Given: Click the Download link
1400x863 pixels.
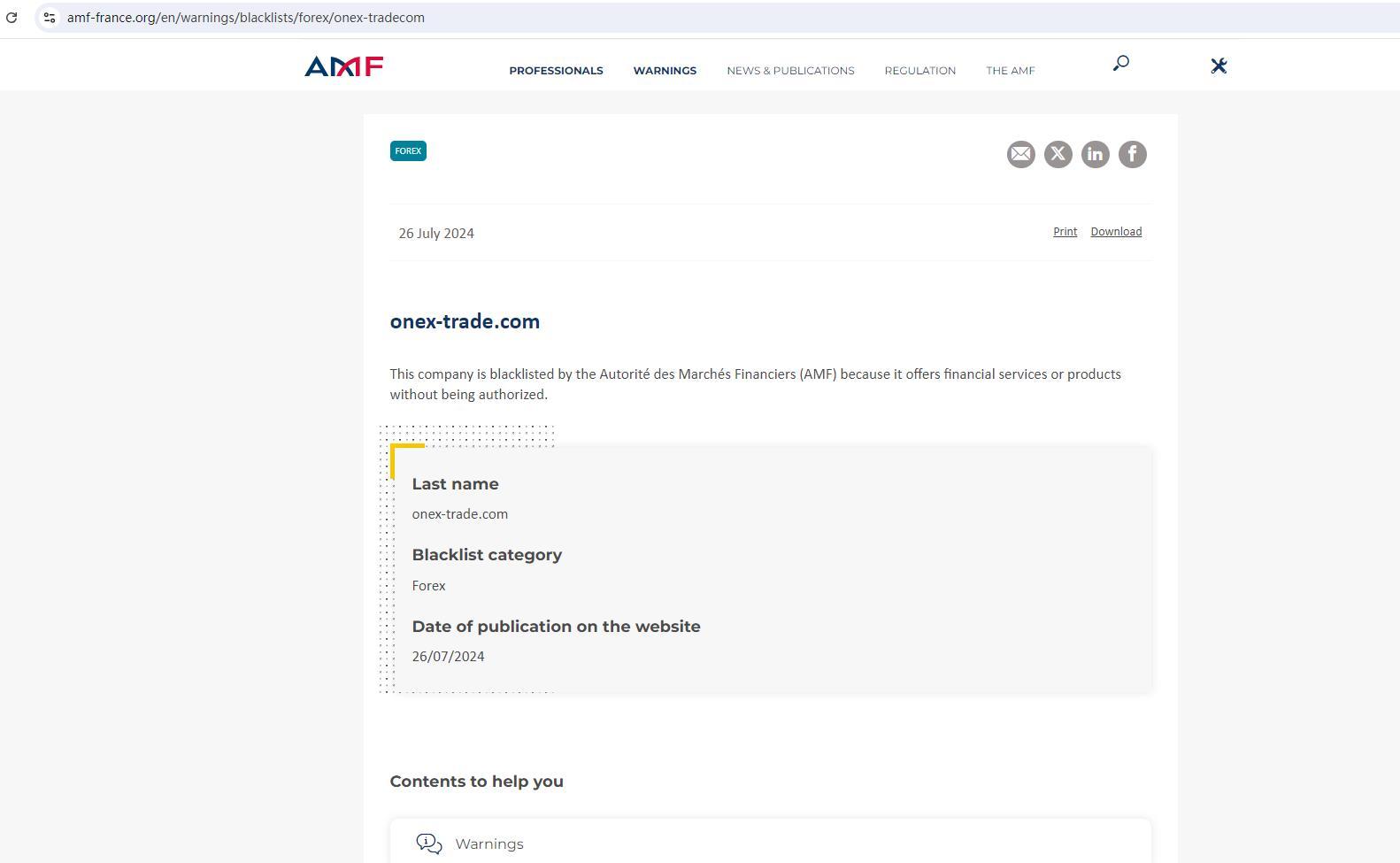Looking at the screenshot, I should pos(1115,232).
